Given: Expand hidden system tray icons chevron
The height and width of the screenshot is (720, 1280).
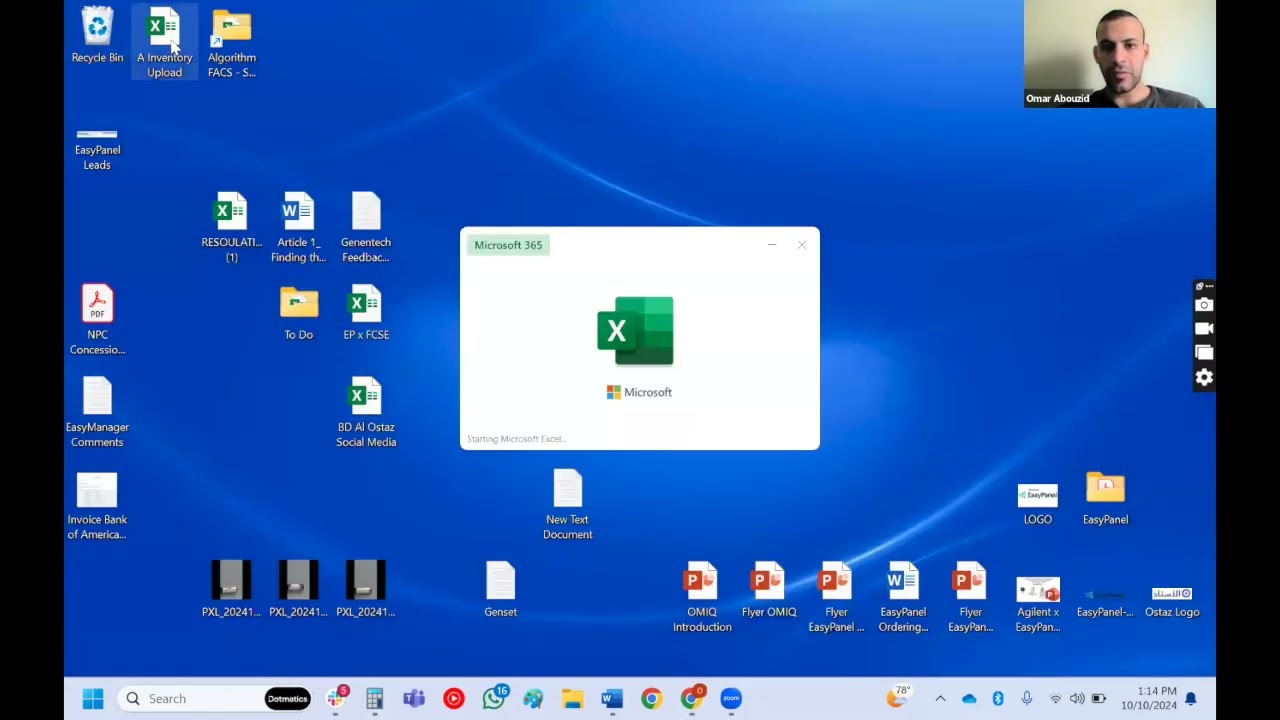Looking at the screenshot, I should (x=940, y=699).
